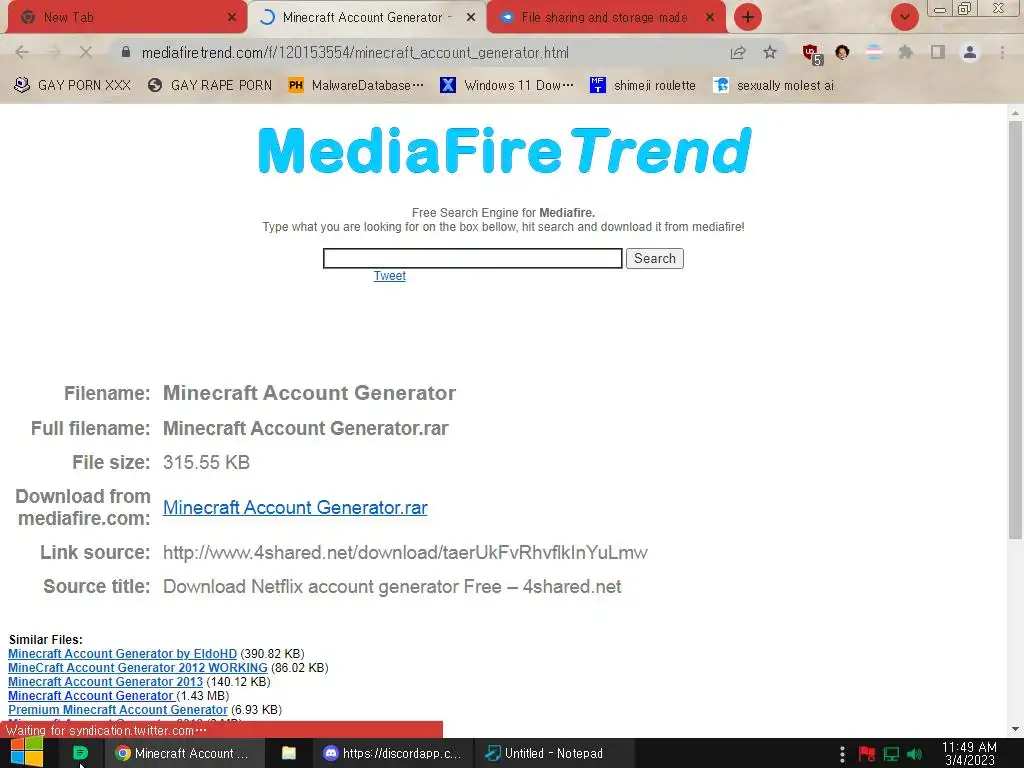Close the New Tab tab
The height and width of the screenshot is (768, 1024).
[231, 18]
